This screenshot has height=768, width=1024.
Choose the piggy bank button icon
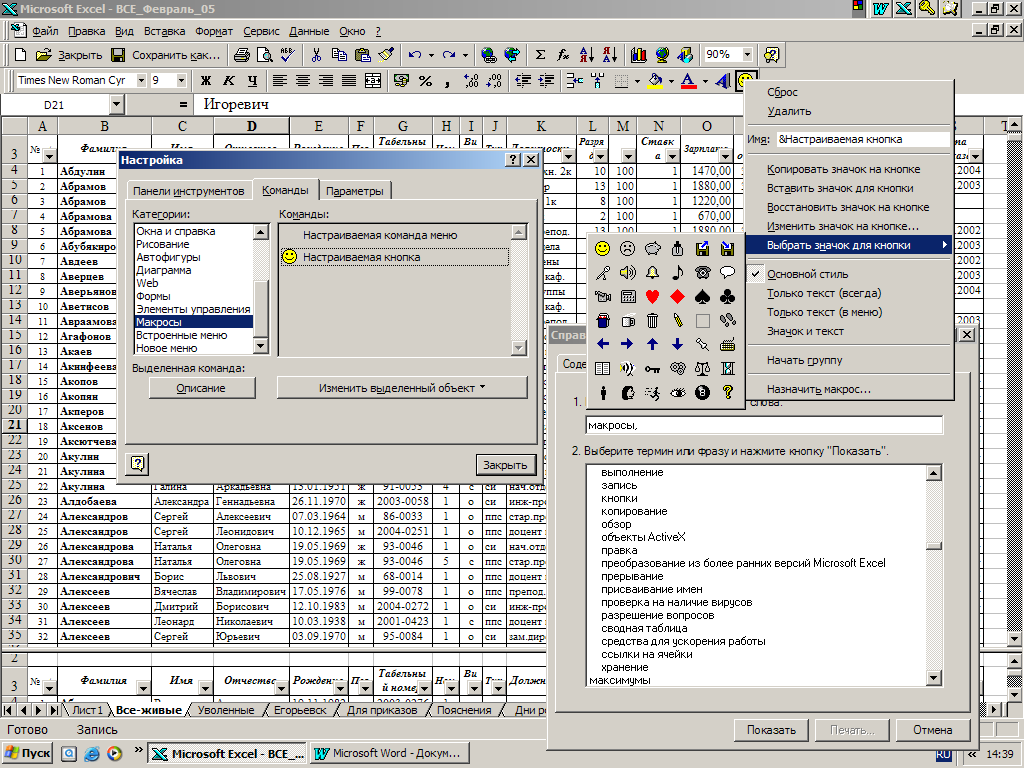point(652,248)
